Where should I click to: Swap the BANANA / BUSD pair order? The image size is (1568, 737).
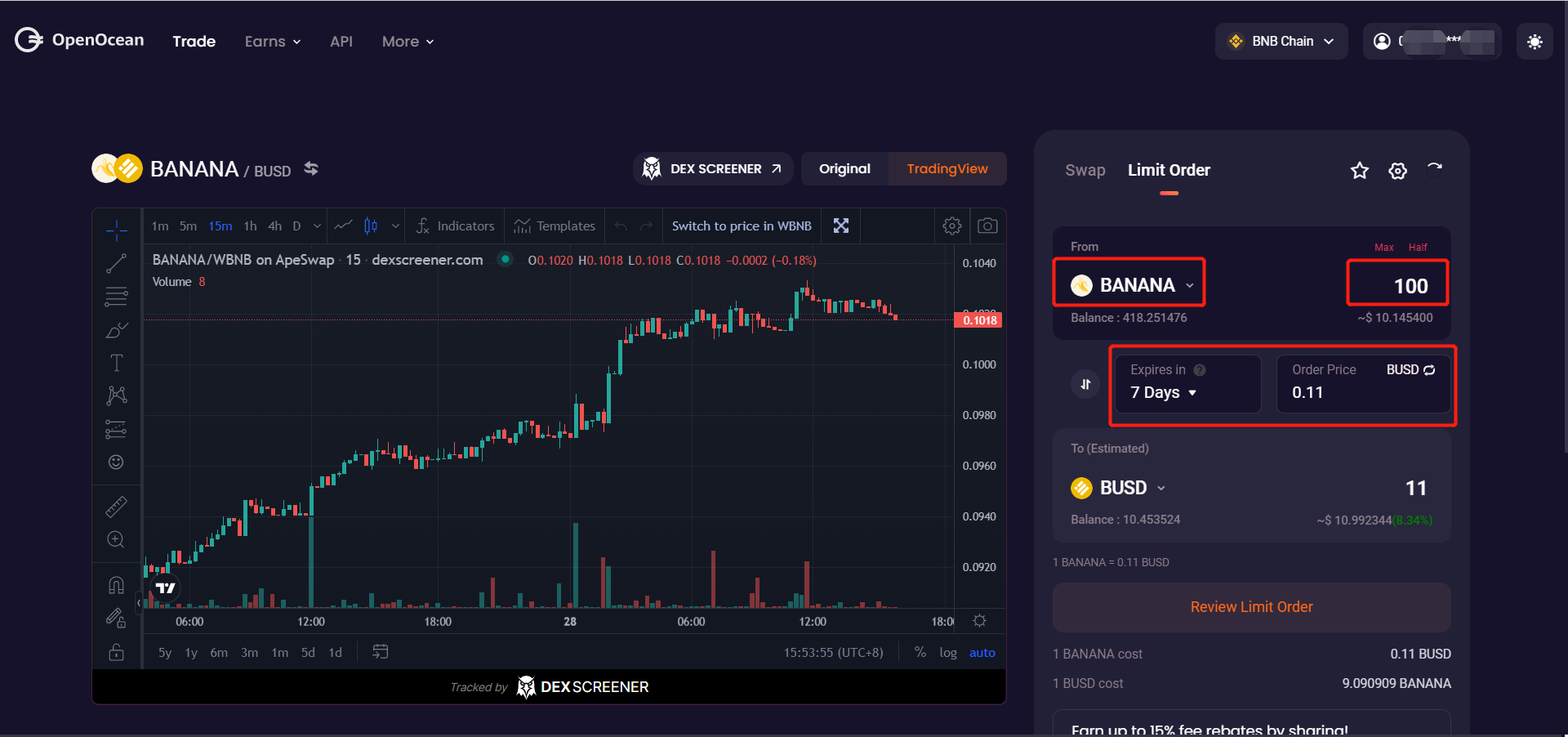(311, 168)
